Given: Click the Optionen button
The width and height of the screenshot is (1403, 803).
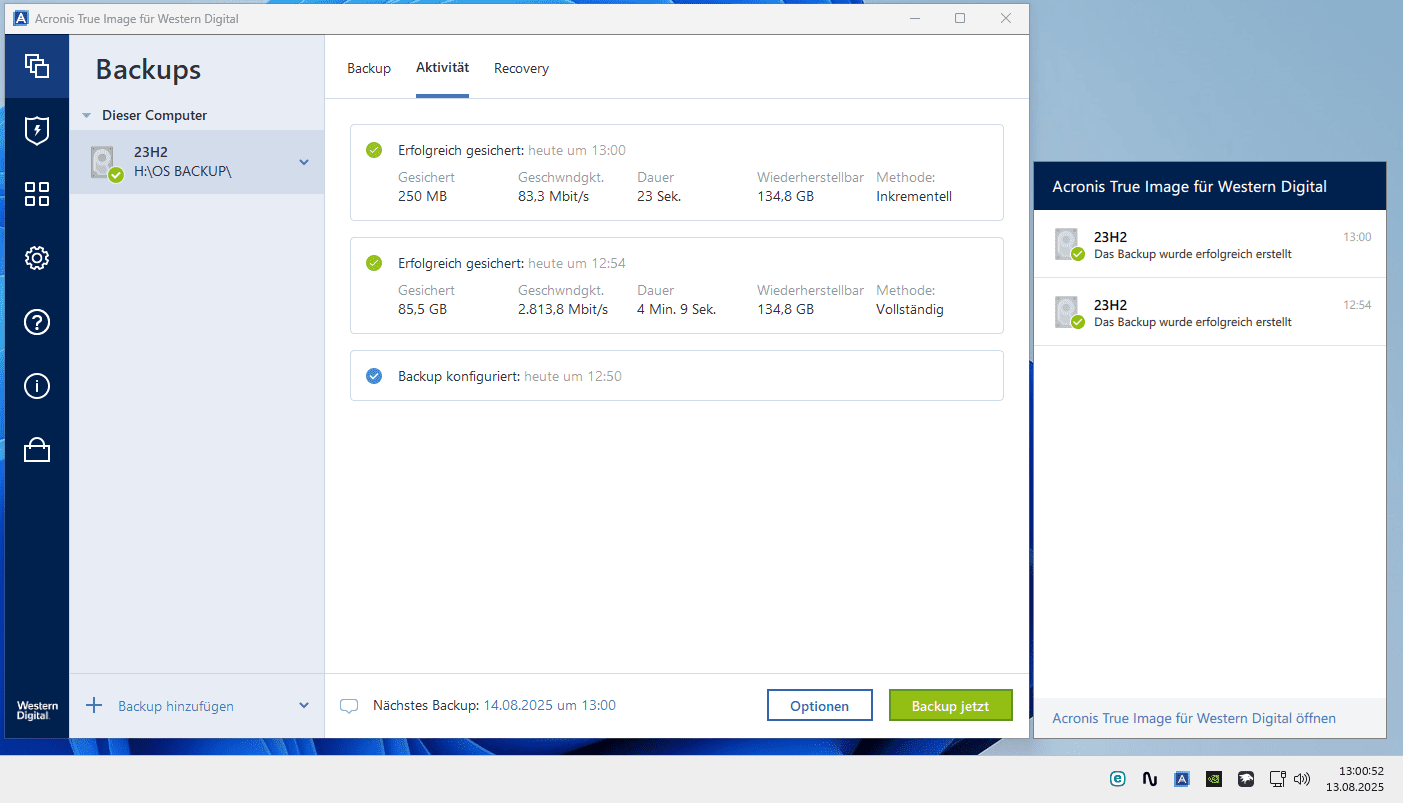Looking at the screenshot, I should point(820,705).
